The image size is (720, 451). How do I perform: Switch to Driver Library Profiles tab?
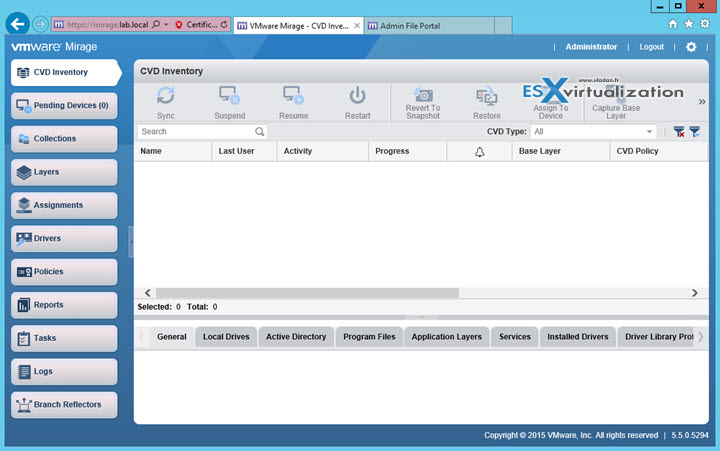click(657, 337)
